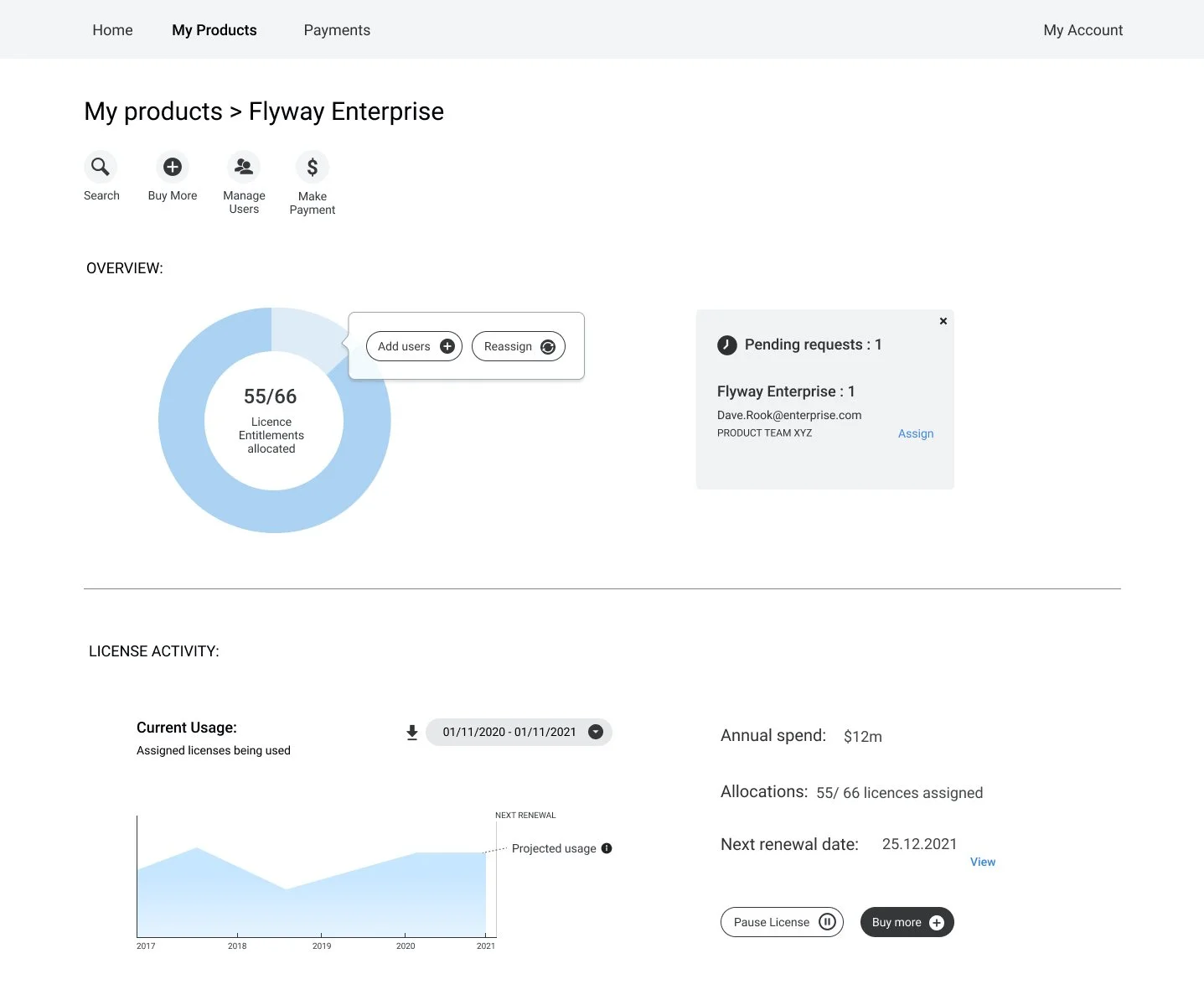This screenshot has height=1000, width=1204.
Task: Click the Search magnifier icon
Action: [101, 167]
